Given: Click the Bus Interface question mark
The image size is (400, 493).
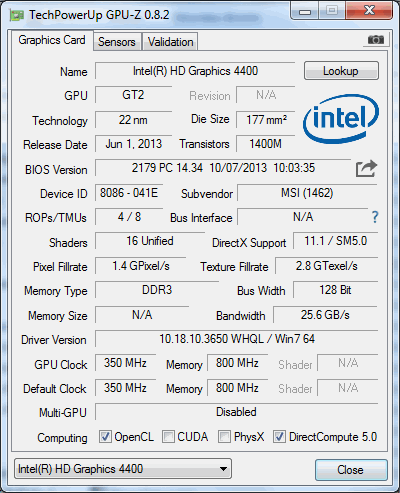Looking at the screenshot, I should click(375, 217).
